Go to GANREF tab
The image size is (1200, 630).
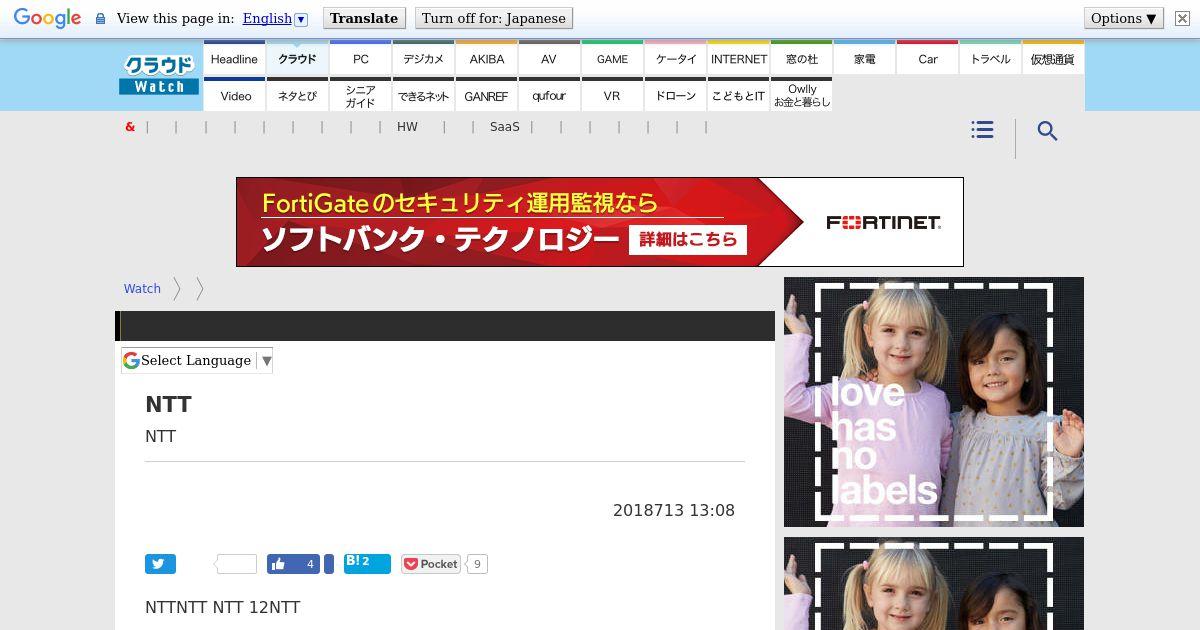[x=487, y=96]
